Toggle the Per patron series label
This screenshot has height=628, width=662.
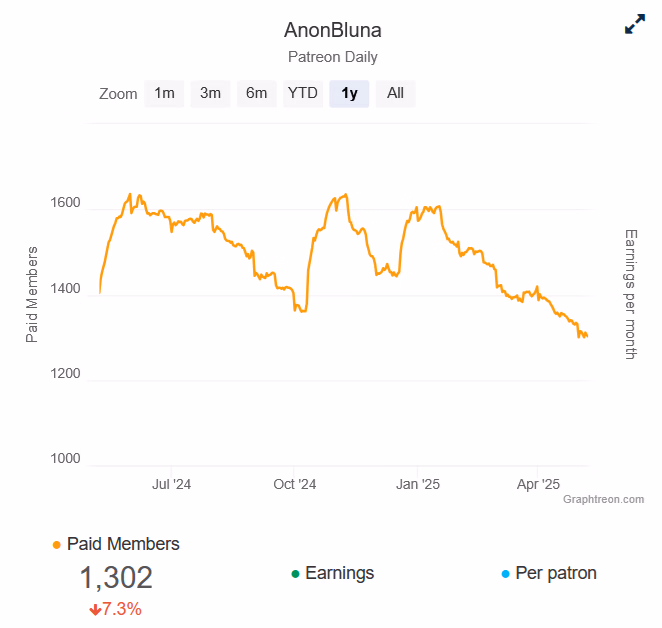tap(555, 573)
